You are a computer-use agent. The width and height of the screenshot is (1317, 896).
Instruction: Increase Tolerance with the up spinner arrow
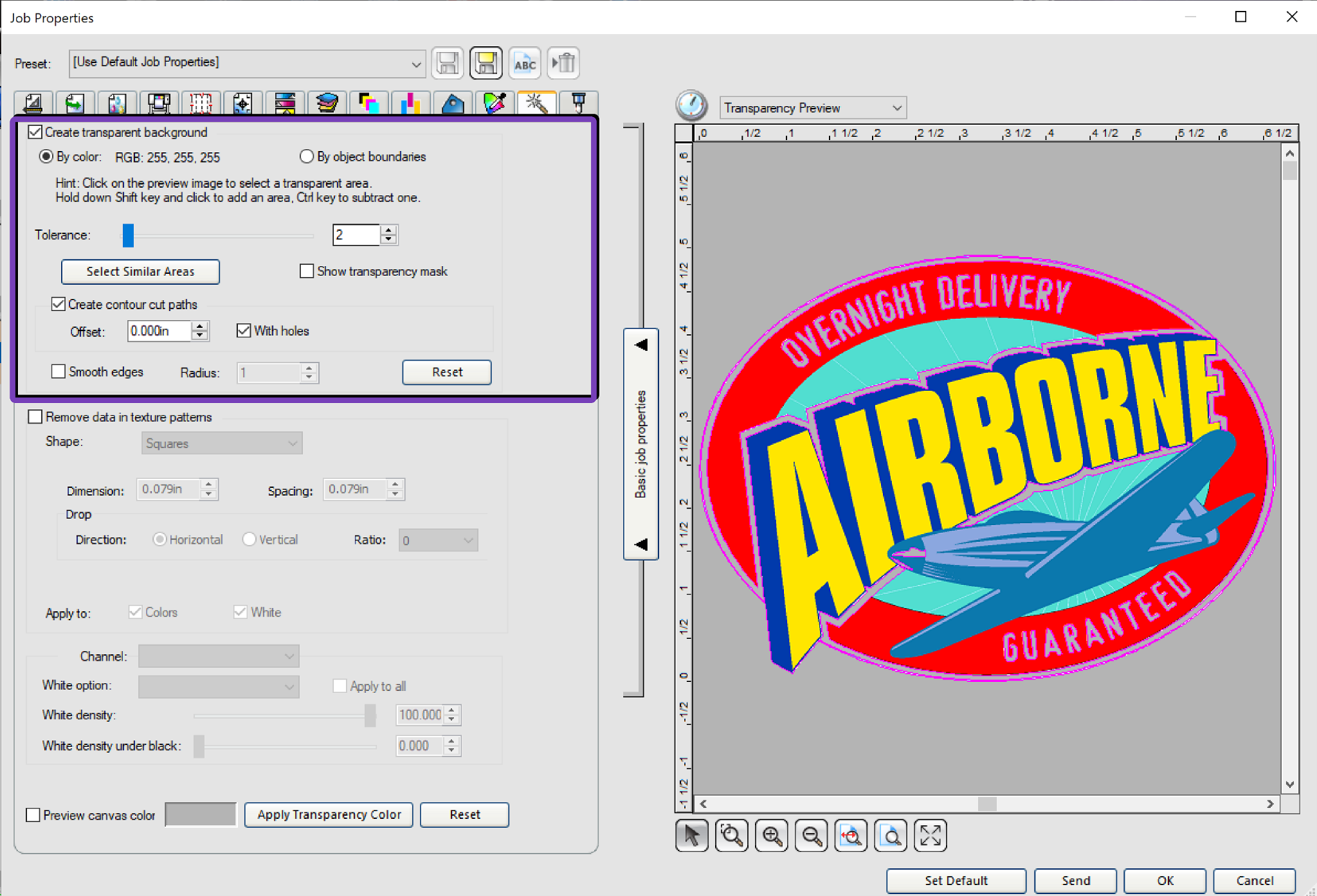(x=388, y=230)
